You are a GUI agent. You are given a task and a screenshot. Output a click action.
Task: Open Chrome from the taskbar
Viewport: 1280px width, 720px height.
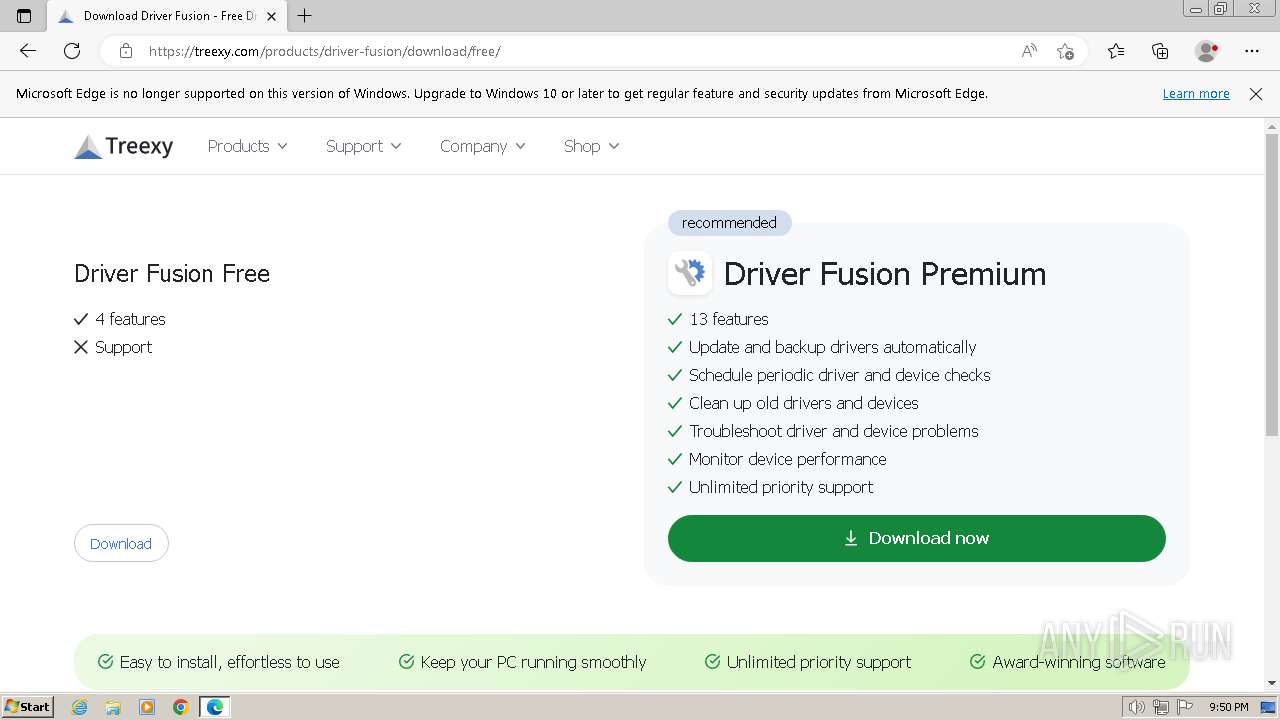[181, 707]
